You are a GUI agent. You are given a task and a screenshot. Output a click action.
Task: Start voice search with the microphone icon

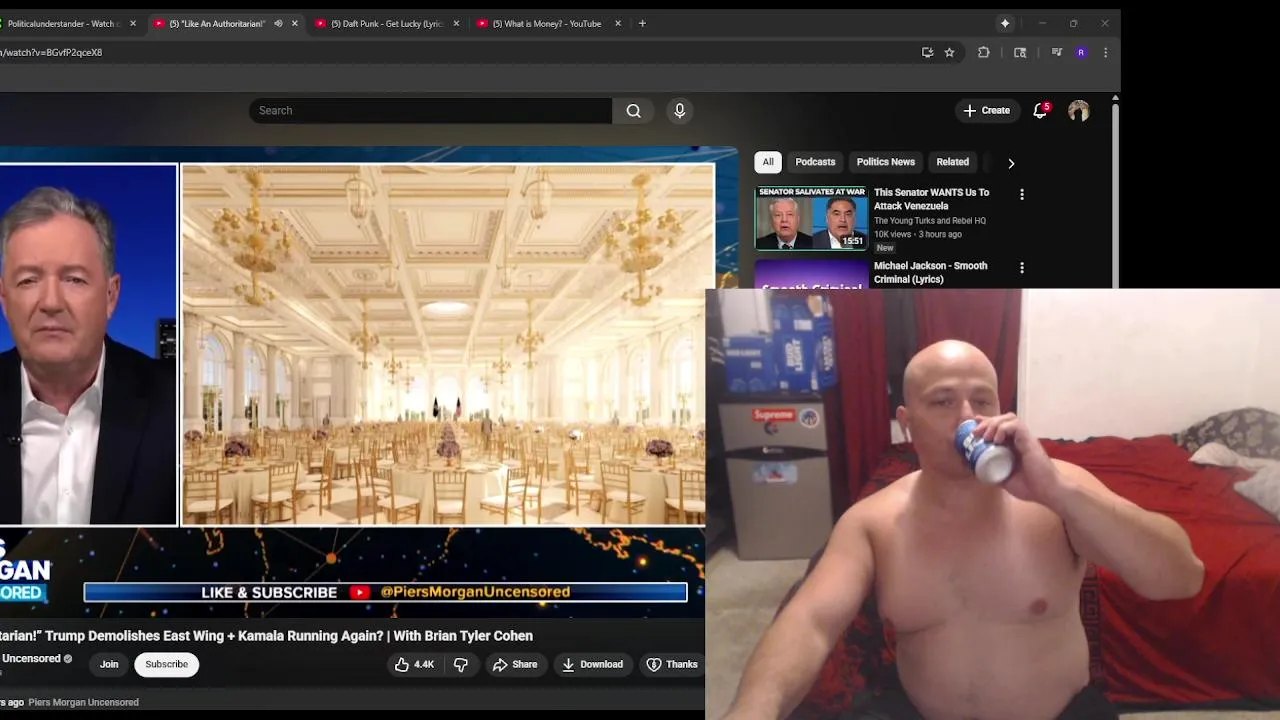click(680, 111)
